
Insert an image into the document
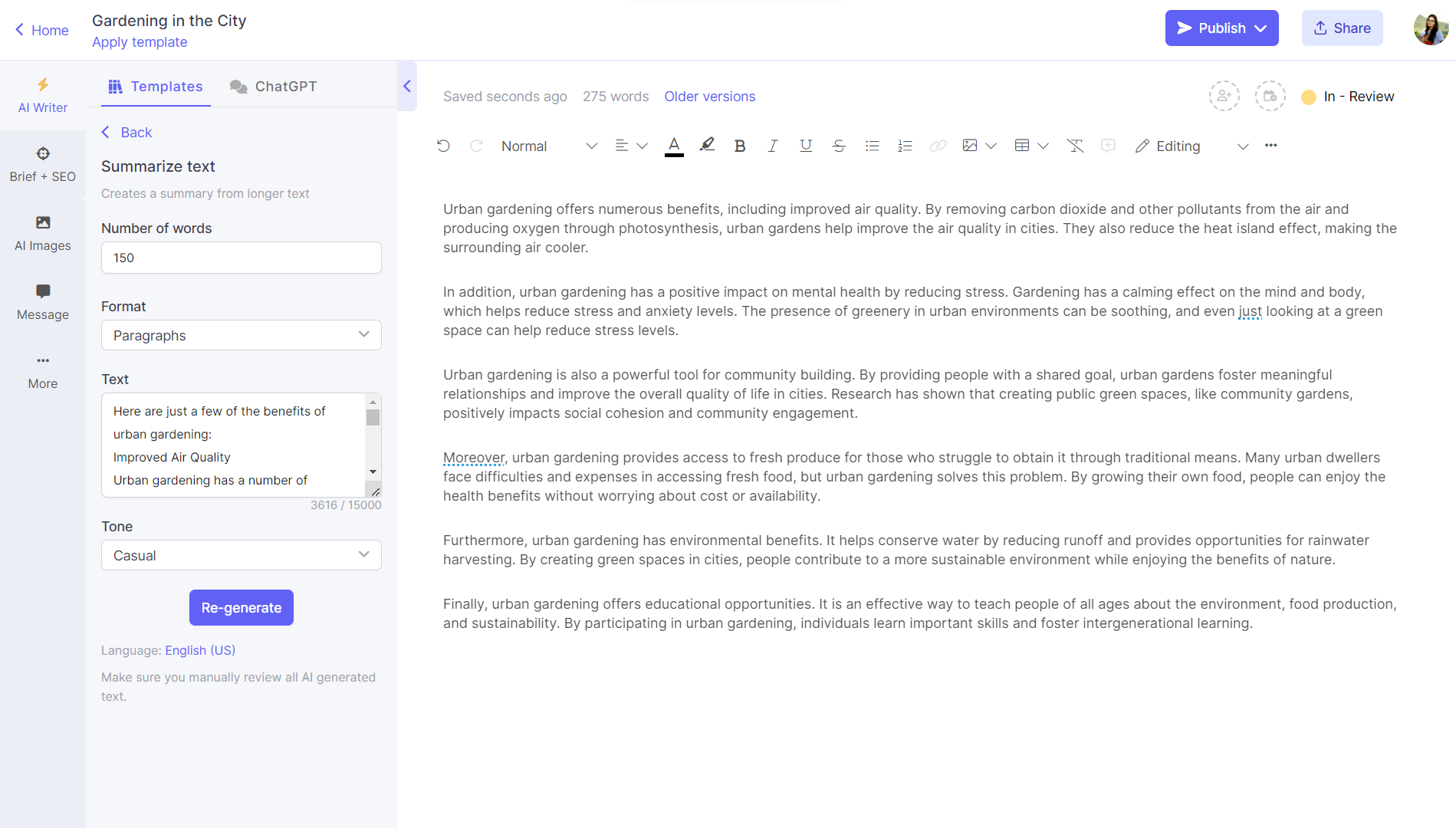(x=970, y=146)
